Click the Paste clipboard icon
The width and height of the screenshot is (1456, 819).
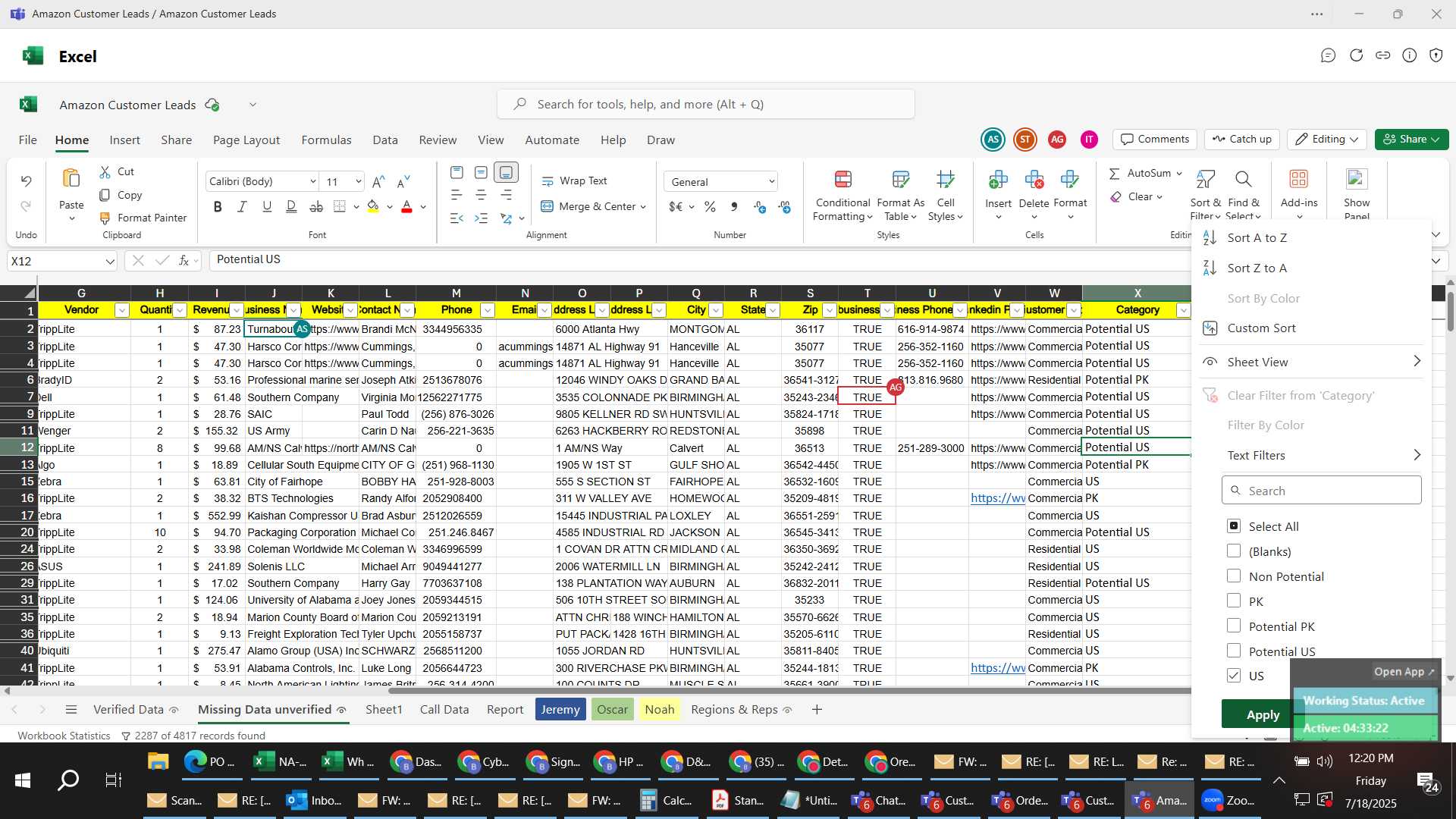[x=71, y=179]
